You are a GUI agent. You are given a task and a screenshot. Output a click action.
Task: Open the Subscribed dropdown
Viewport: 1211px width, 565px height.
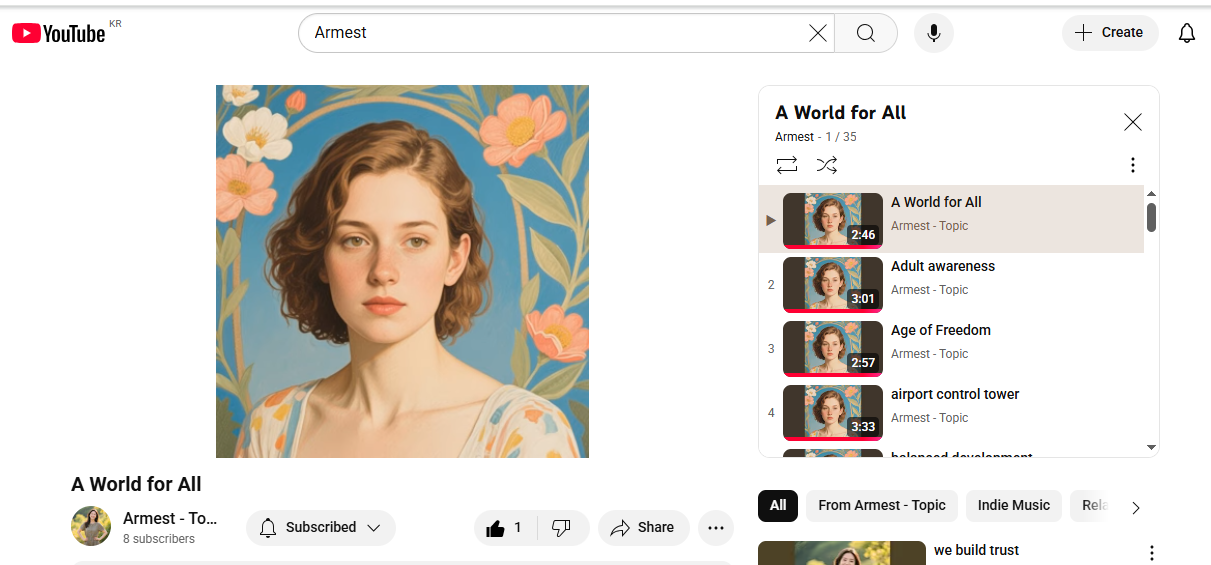321,527
